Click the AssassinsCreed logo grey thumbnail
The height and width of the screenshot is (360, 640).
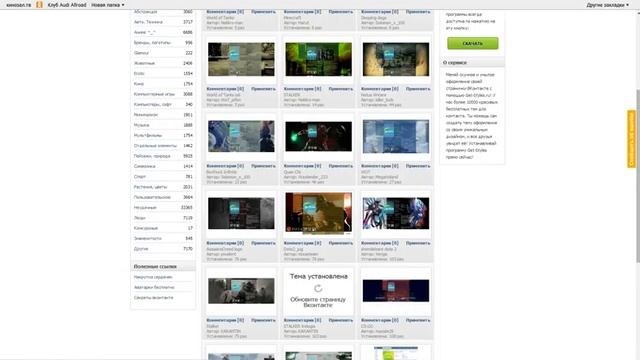pyautogui.click(x=241, y=213)
